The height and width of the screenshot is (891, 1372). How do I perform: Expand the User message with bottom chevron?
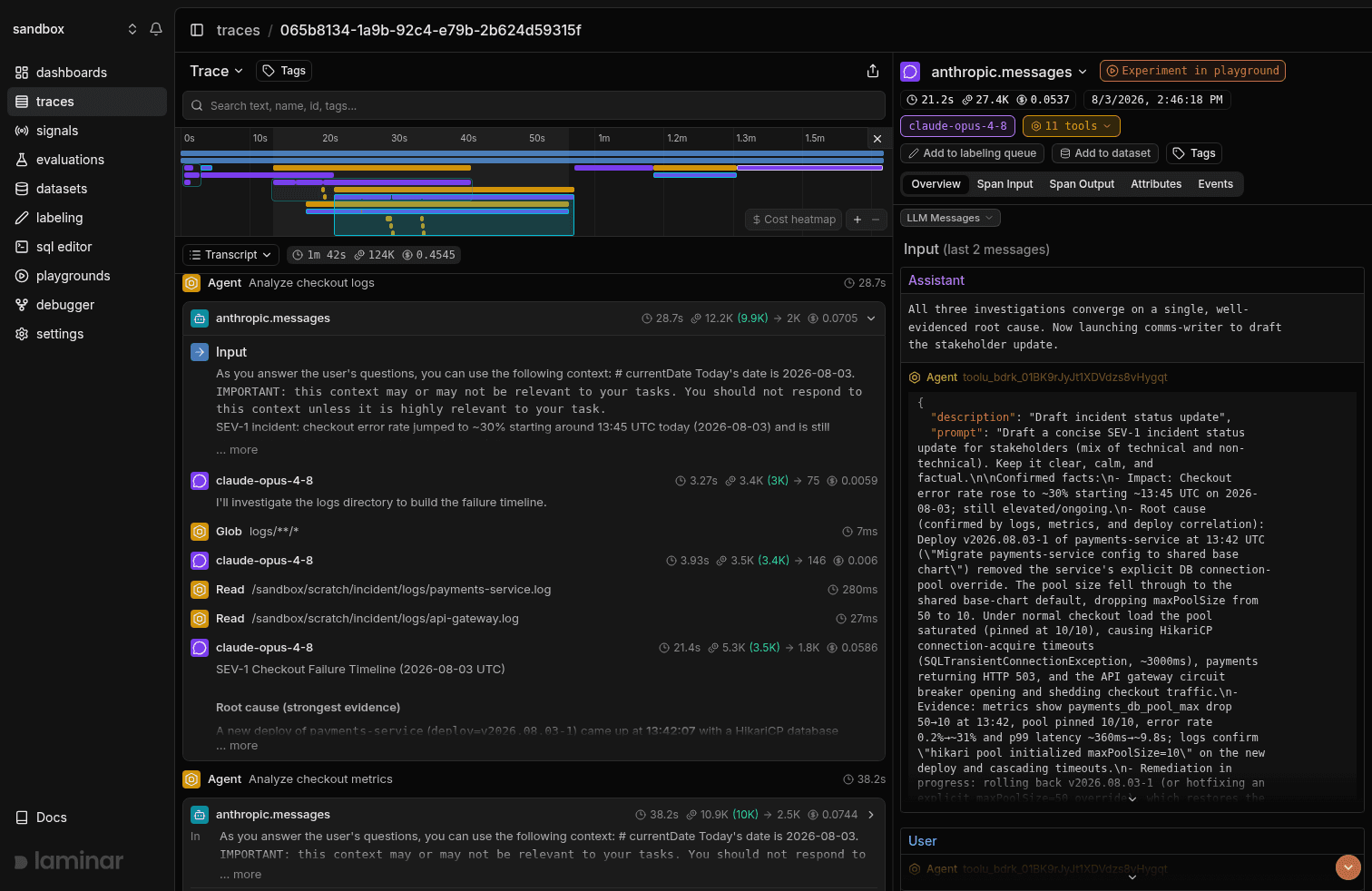coord(1132,877)
